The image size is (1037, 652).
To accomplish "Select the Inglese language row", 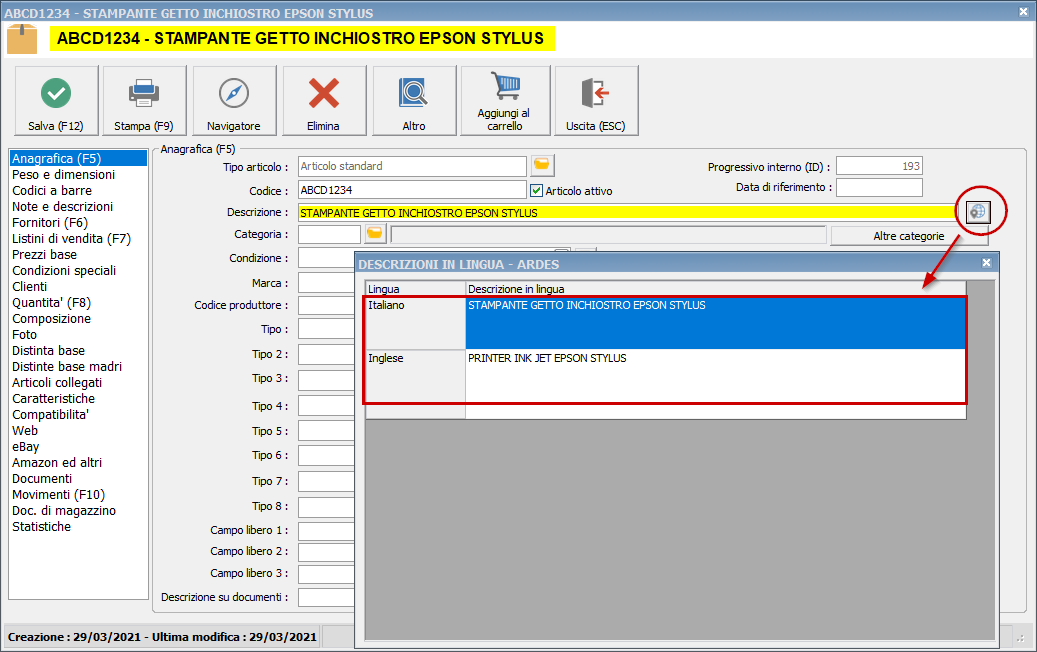I will click(x=666, y=376).
